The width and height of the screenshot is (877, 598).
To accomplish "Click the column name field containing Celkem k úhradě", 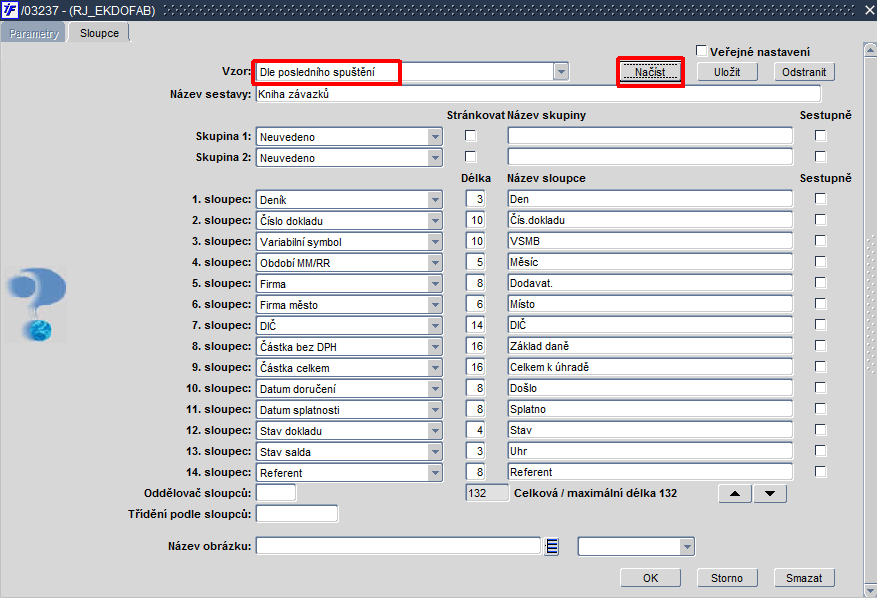I will [x=650, y=367].
